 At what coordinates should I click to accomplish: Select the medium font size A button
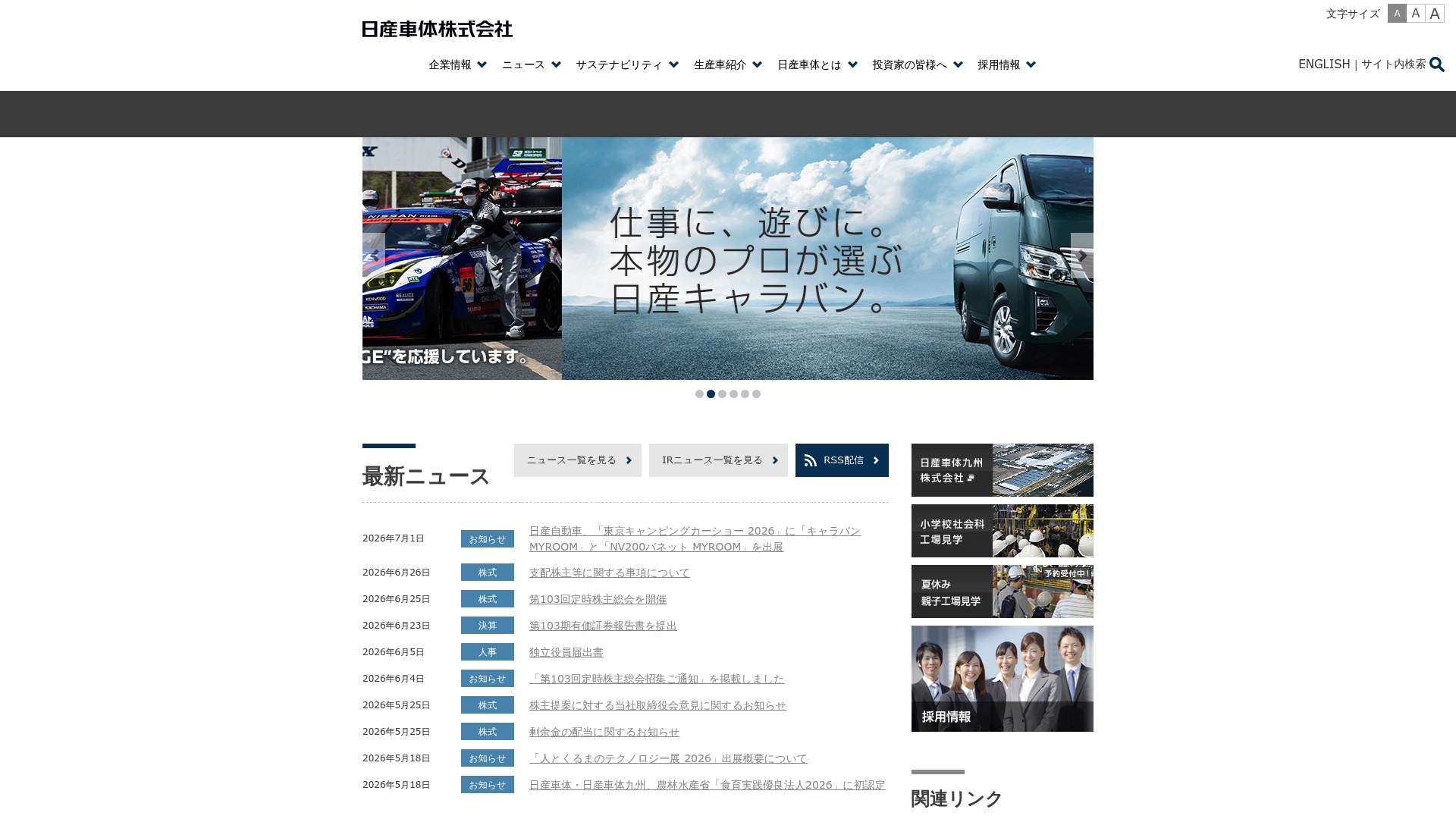coord(1416,14)
